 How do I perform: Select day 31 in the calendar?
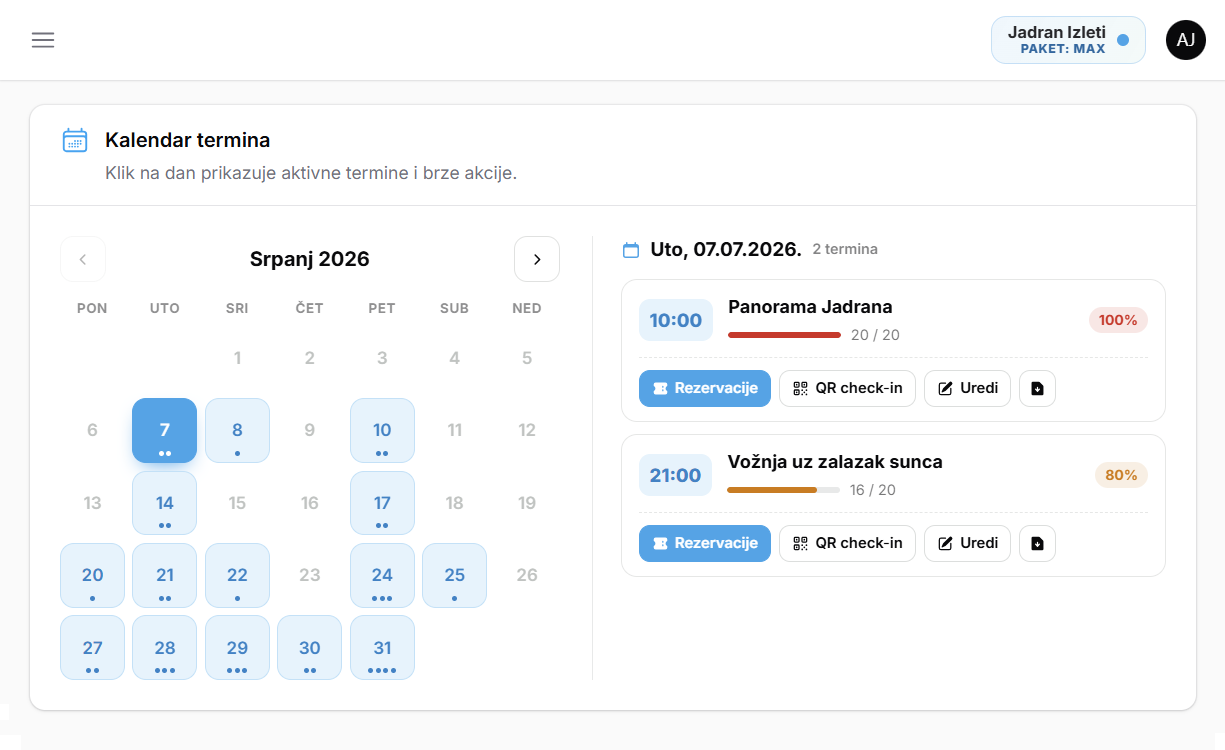[382, 648]
